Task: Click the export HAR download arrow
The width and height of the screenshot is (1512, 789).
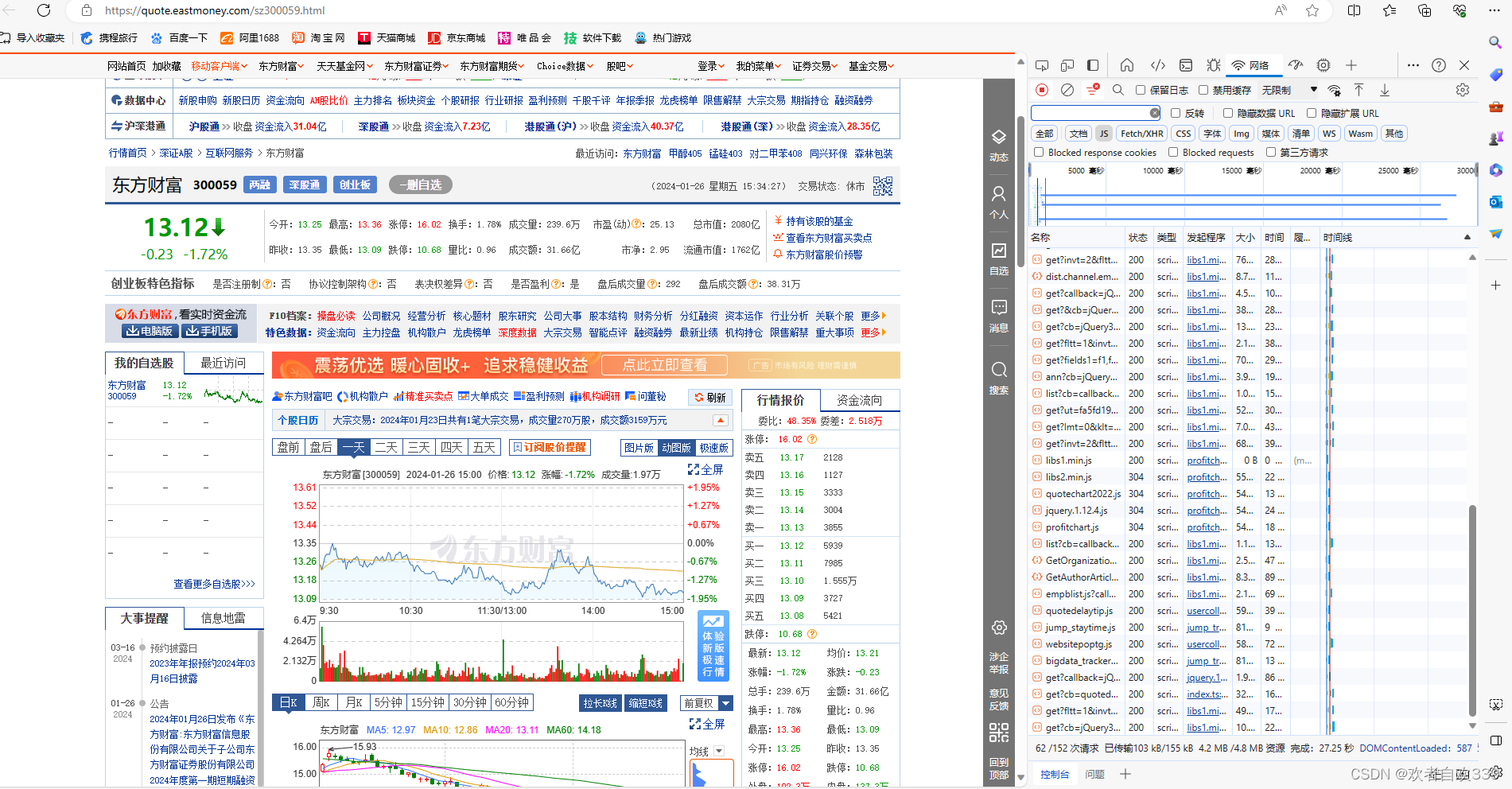Action: pyautogui.click(x=1385, y=90)
